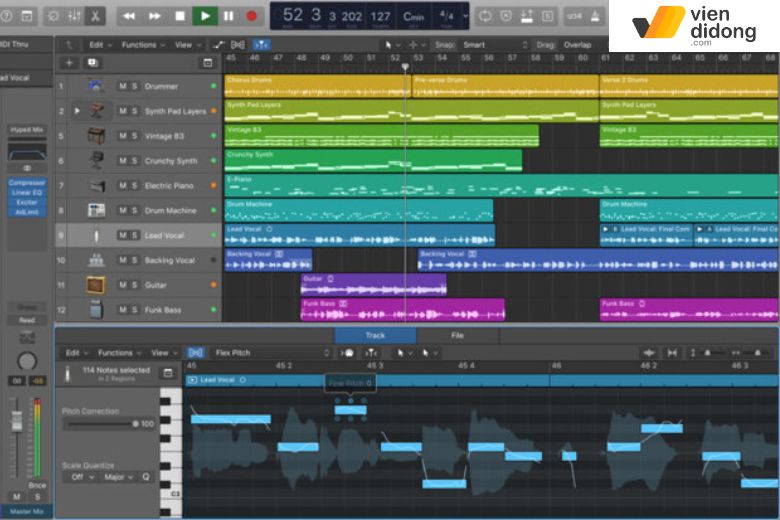Toggle the Flex button in tracks toolbar
This screenshot has height=520, width=780.
(238, 45)
